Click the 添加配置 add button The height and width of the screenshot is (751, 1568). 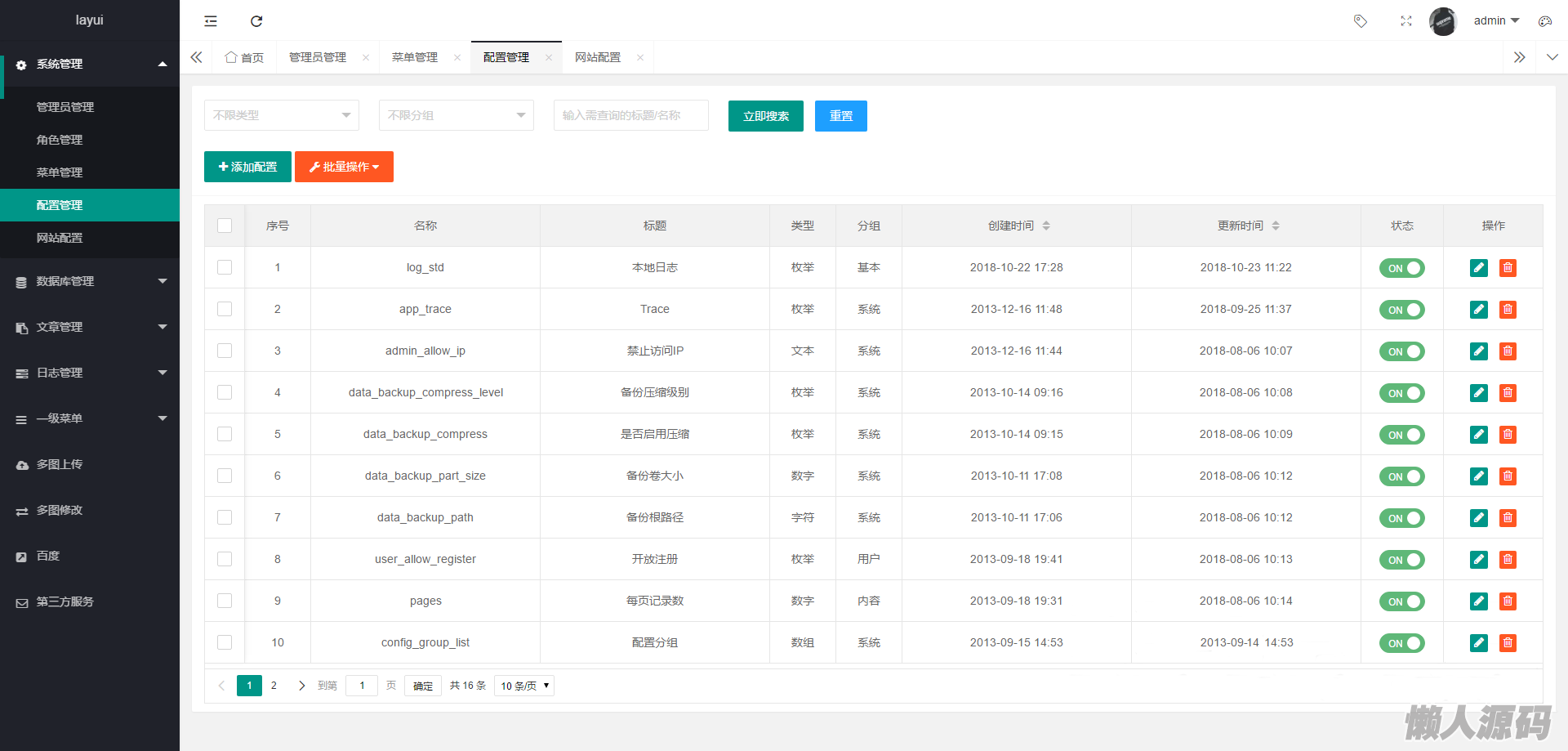(x=247, y=167)
